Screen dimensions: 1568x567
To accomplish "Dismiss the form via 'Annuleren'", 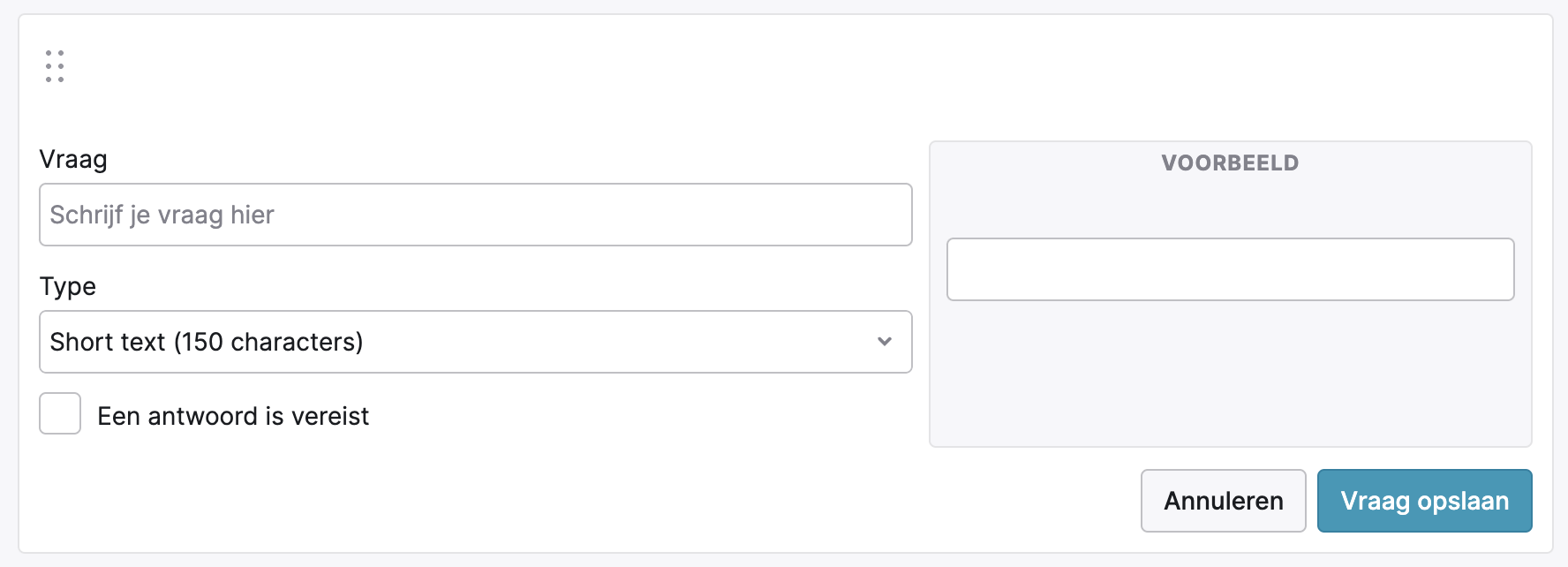I will click(x=1223, y=501).
